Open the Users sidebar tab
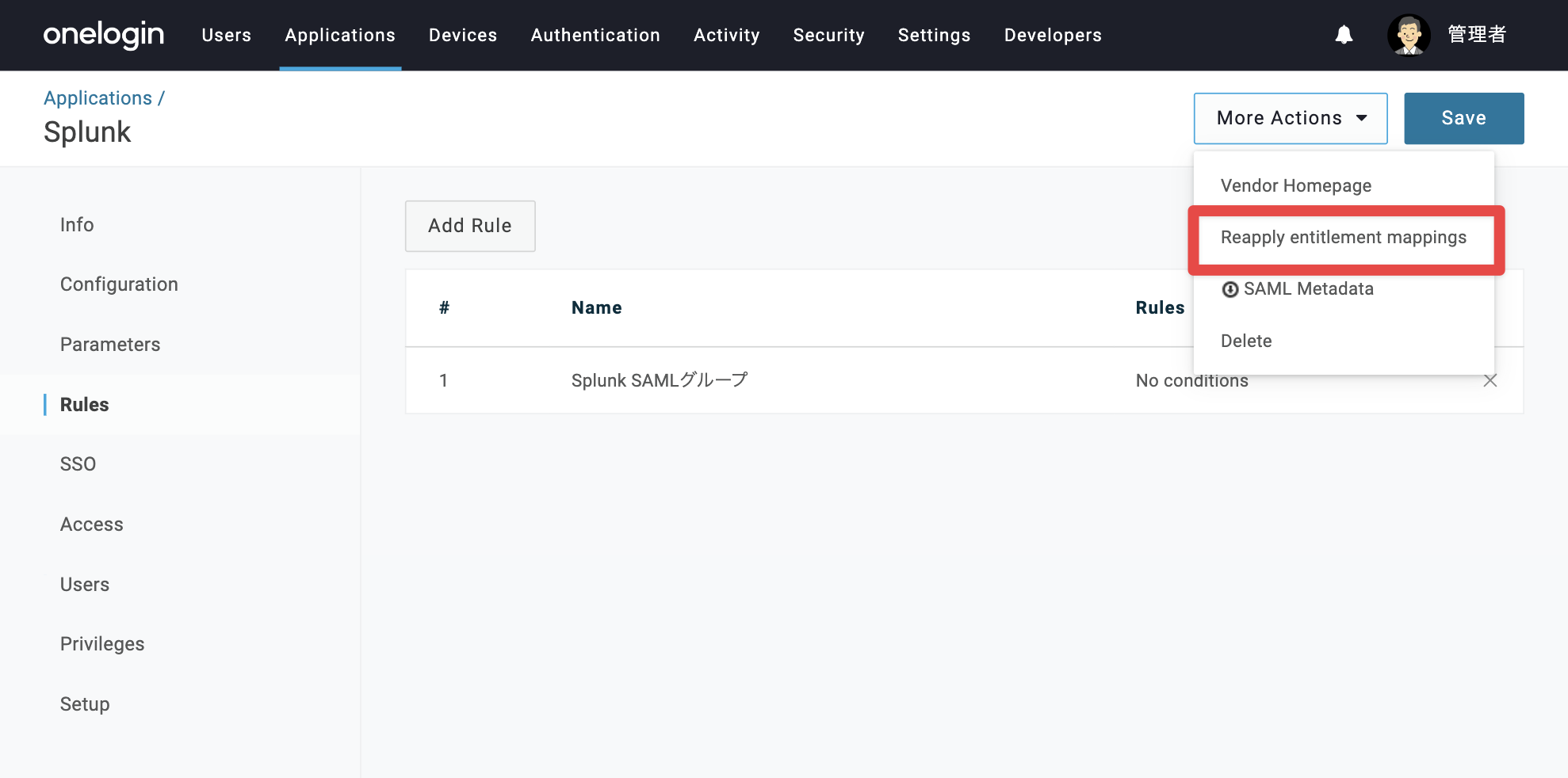Screen dimensions: 1568x778 pyautogui.click(x=85, y=585)
